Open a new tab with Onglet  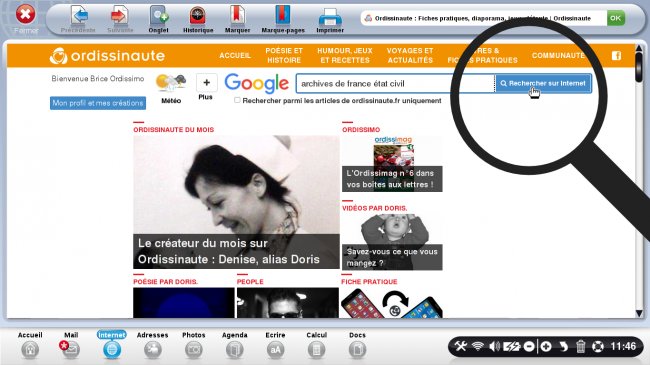[x=158, y=19]
